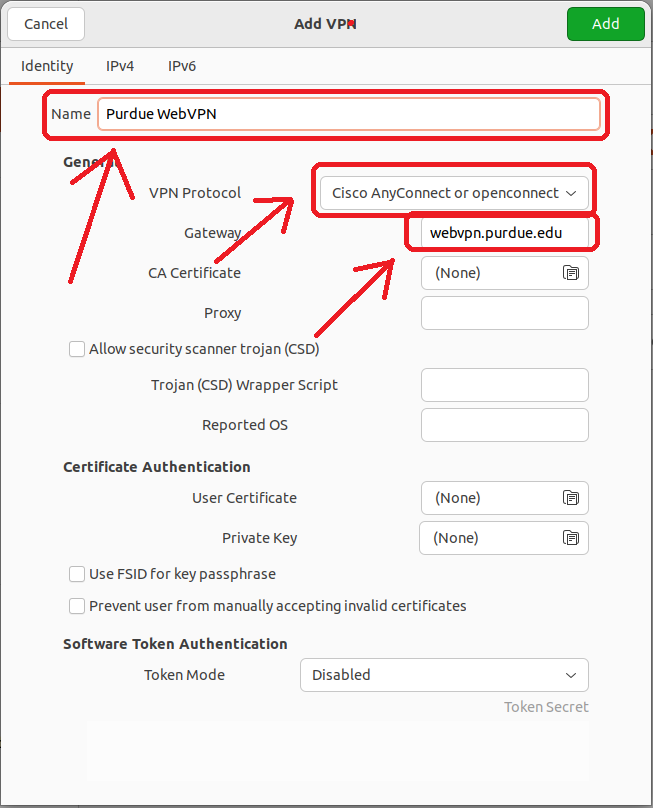This screenshot has height=808, width=653.
Task: Open the CA Certificate (None) chooser
Action: (490, 273)
